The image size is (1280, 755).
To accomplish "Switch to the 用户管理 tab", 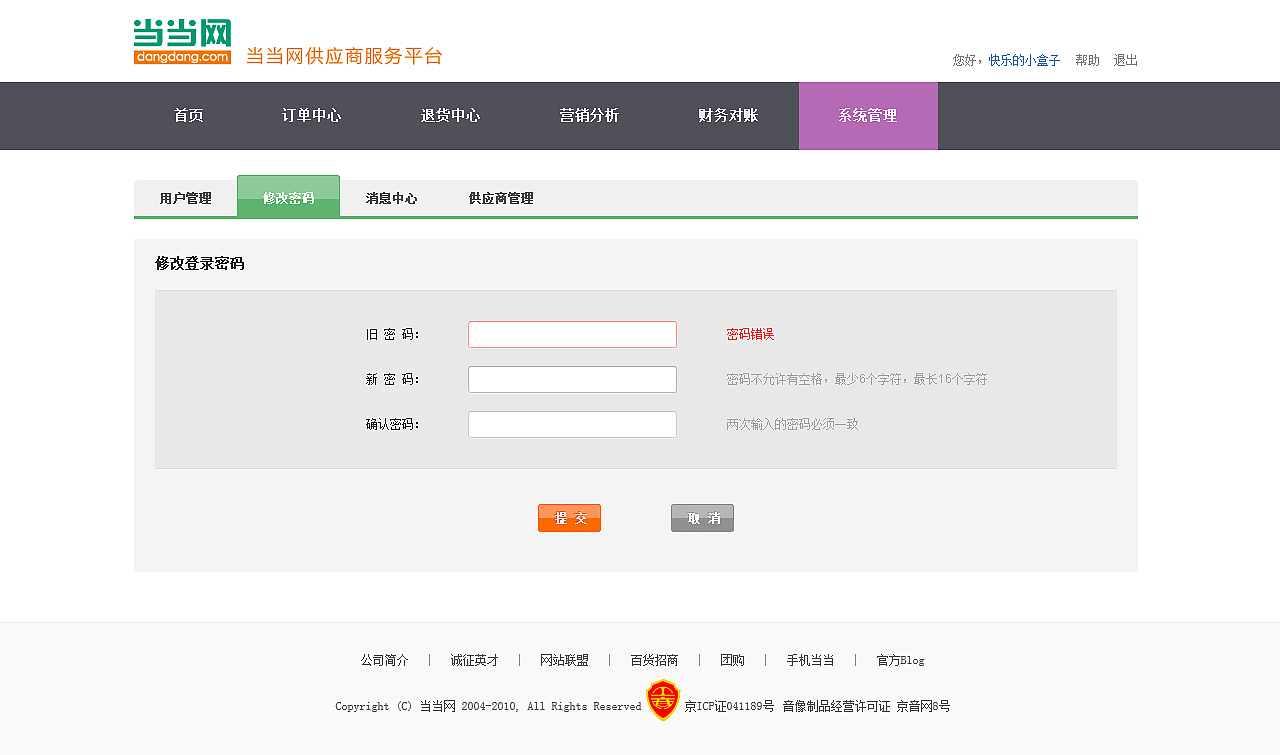I will (184, 197).
